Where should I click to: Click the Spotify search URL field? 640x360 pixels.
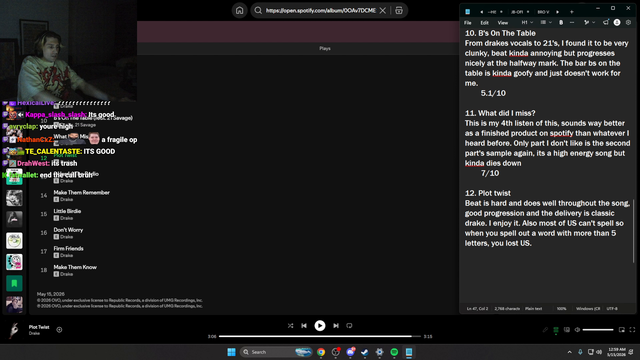[x=320, y=11]
